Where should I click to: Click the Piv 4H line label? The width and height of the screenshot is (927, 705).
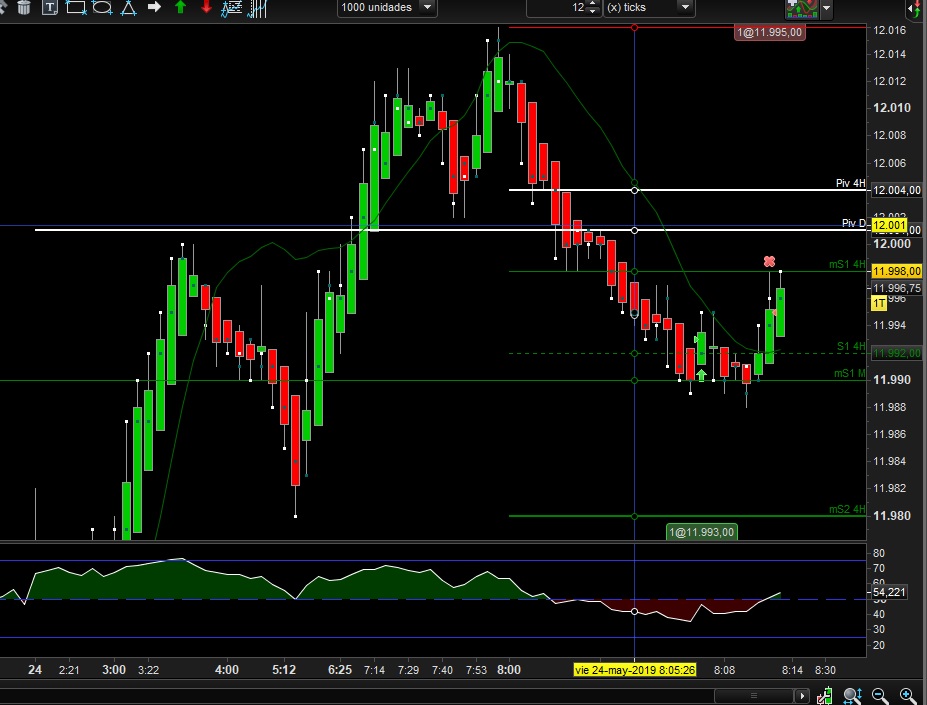click(x=850, y=183)
